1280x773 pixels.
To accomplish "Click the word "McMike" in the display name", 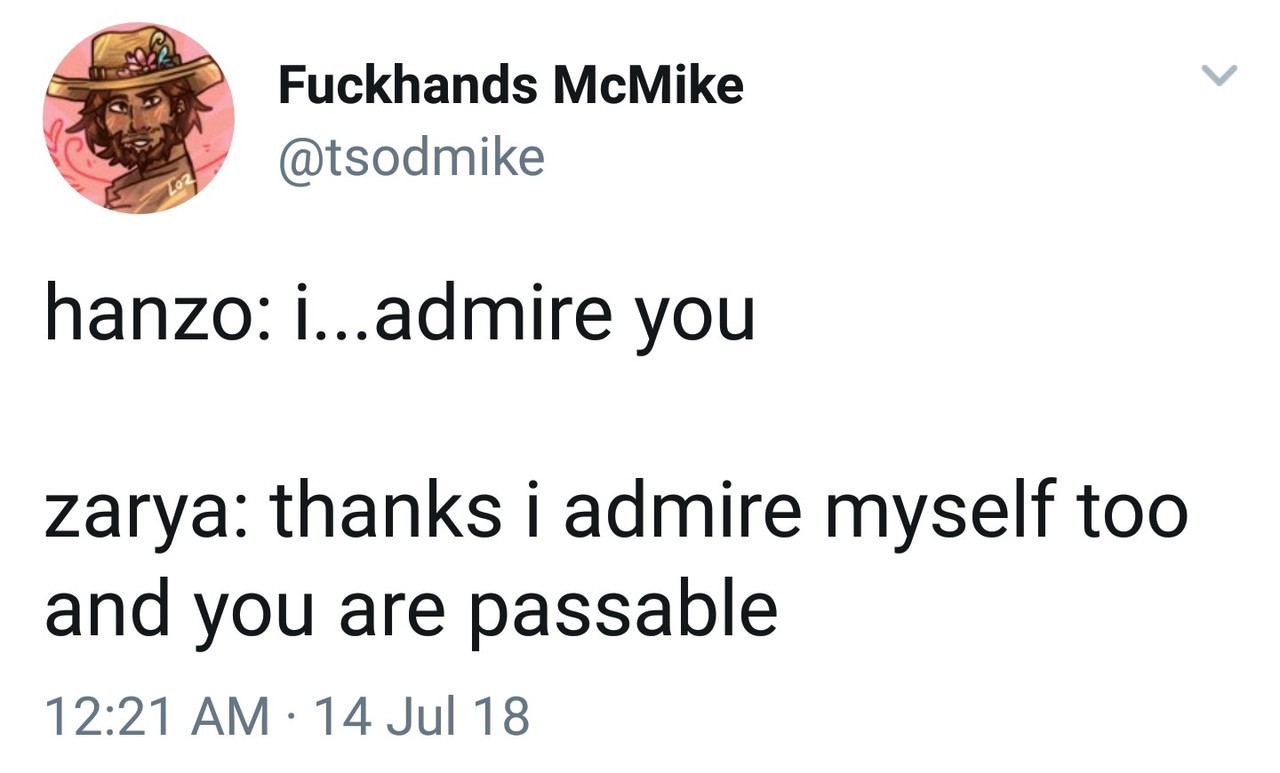I will click(x=647, y=86).
